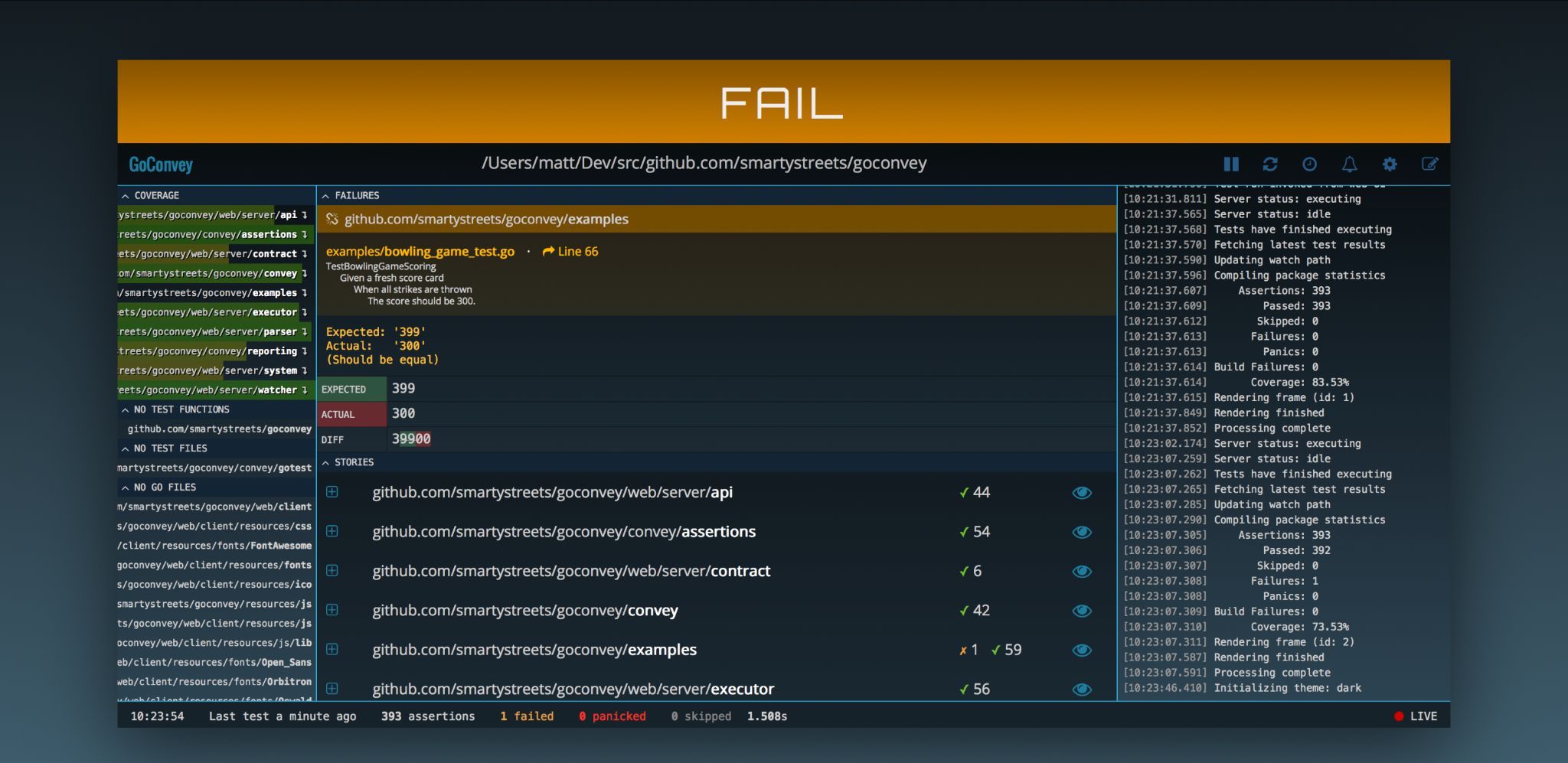Image resolution: width=1568 pixels, height=763 pixels.
Task: Click the GoConvey logo
Action: (x=161, y=165)
